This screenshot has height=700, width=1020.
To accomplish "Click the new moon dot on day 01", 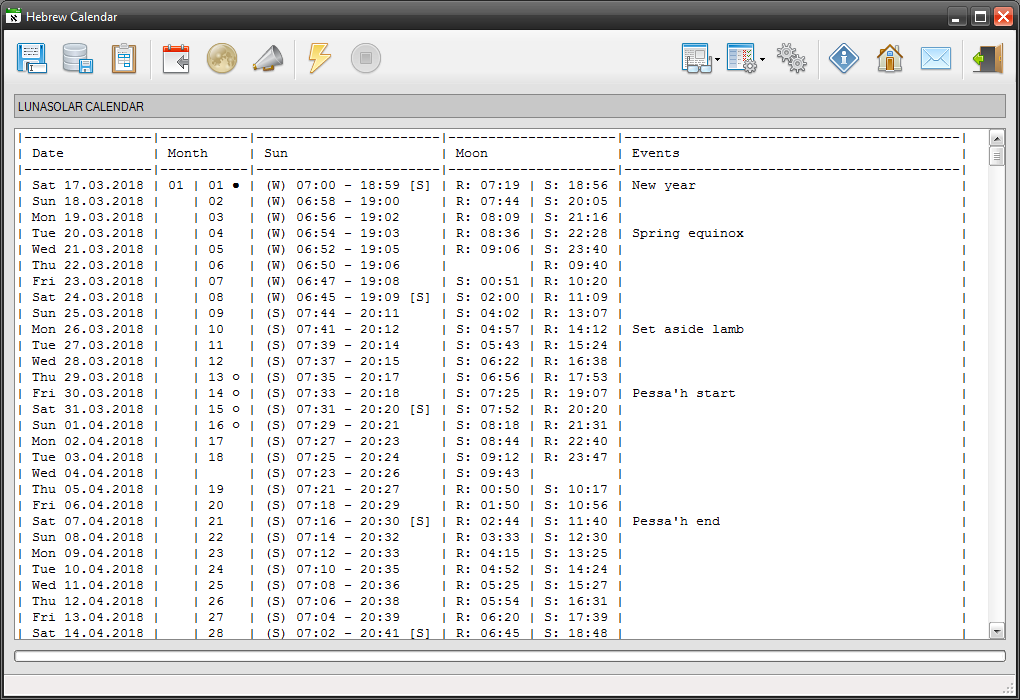I will 235,185.
